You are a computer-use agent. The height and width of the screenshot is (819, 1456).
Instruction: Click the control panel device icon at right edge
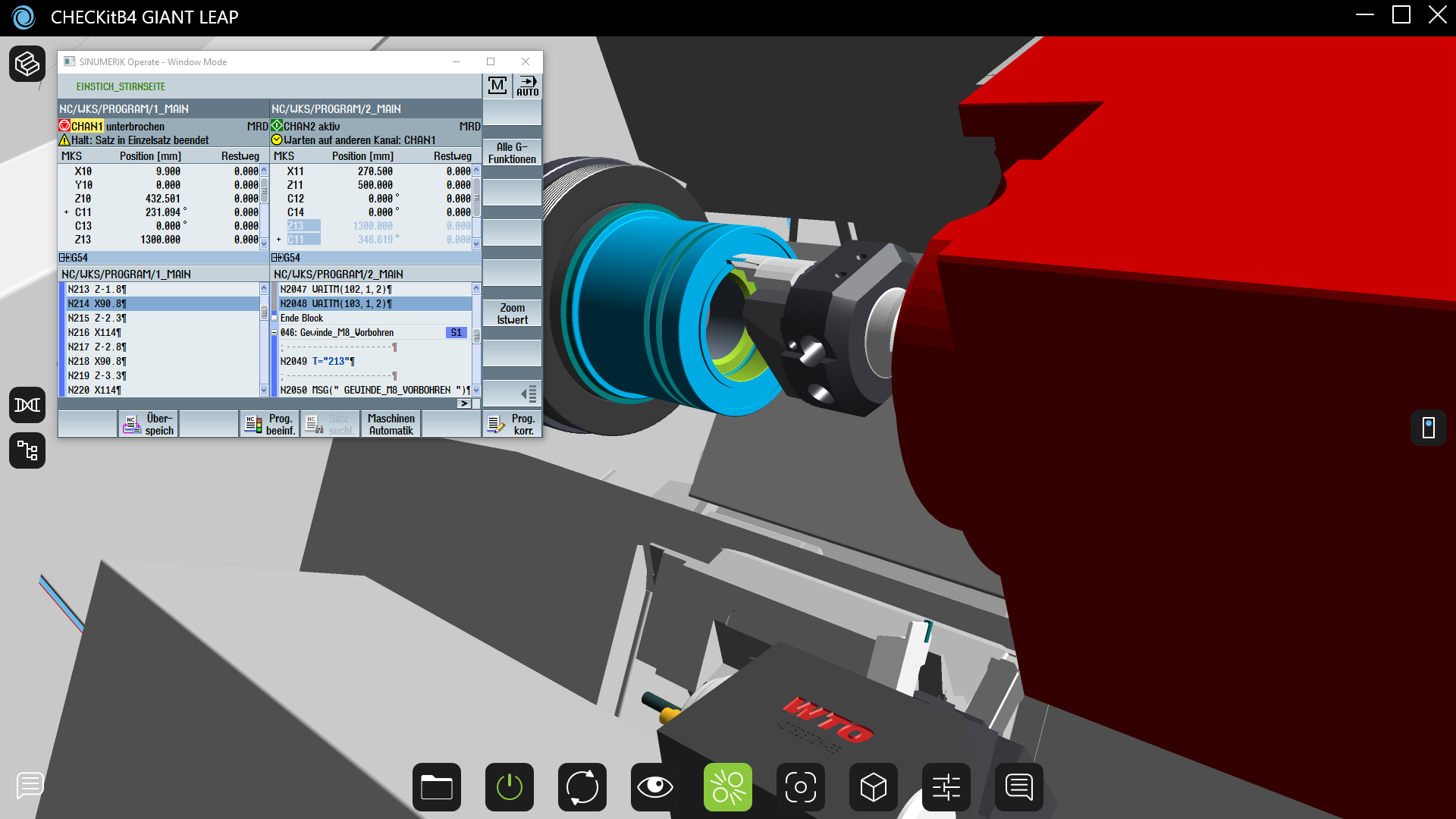(1429, 428)
